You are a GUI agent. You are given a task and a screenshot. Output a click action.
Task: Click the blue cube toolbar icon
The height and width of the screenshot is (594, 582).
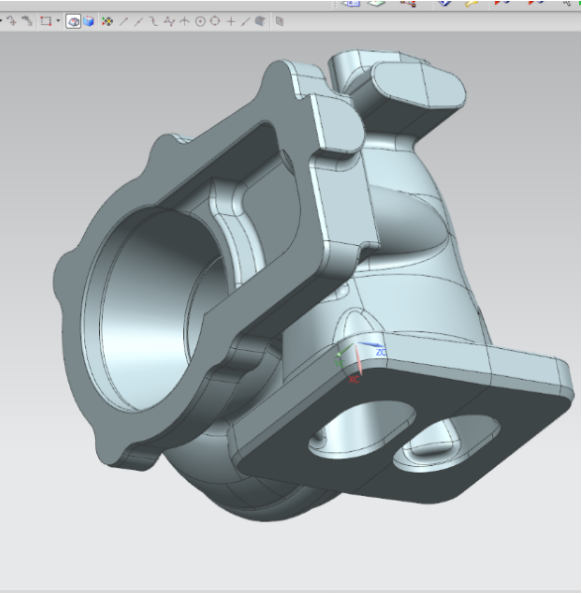click(89, 21)
